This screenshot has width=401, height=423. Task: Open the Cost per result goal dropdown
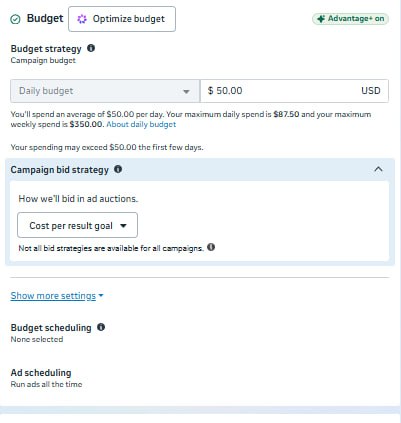[x=77, y=225]
